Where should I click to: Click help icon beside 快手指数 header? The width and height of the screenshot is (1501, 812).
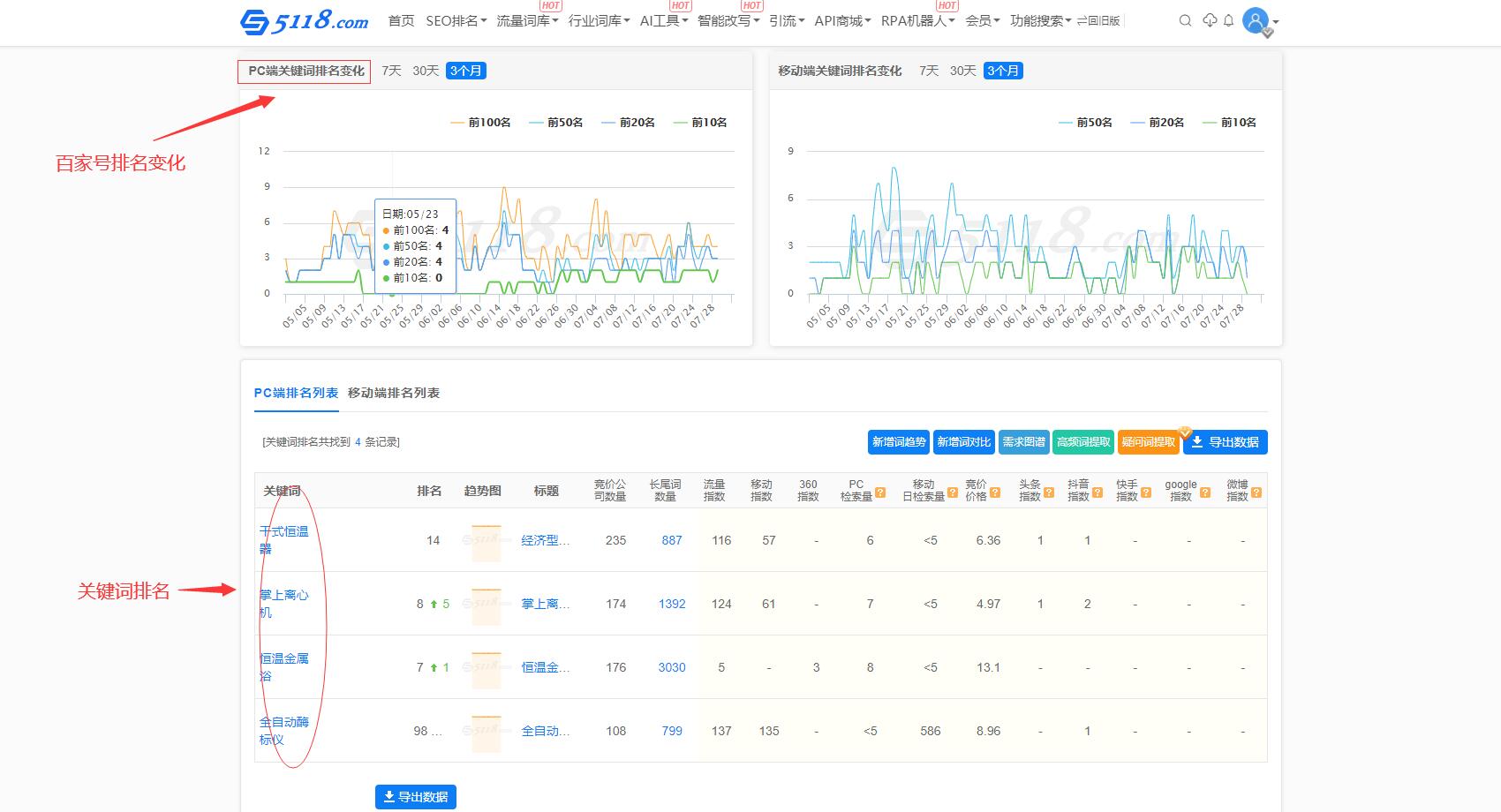[x=1146, y=494]
